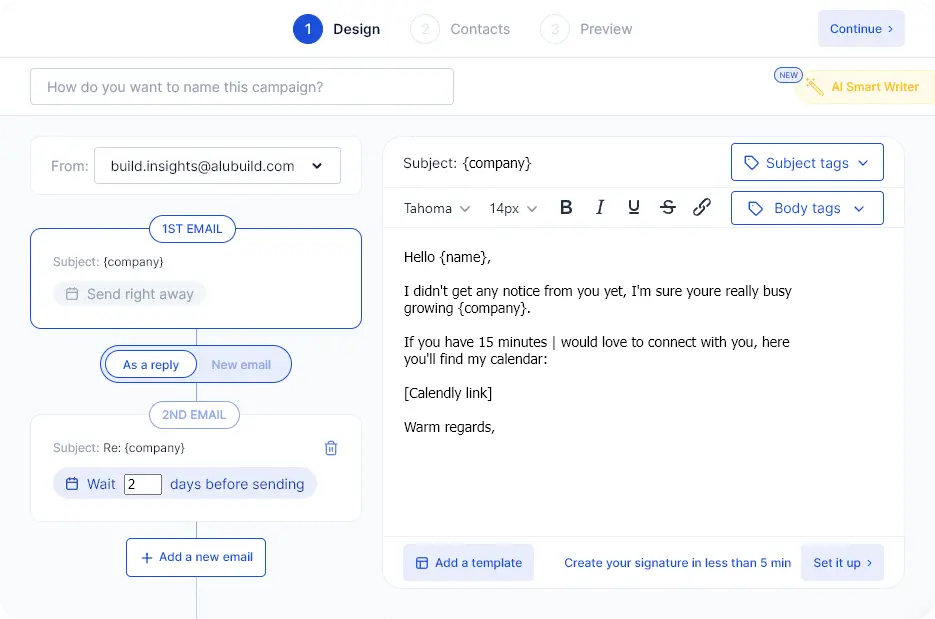Delete the 2nd email with trash icon
Image resolution: width=935 pixels, height=619 pixels.
pos(332,448)
